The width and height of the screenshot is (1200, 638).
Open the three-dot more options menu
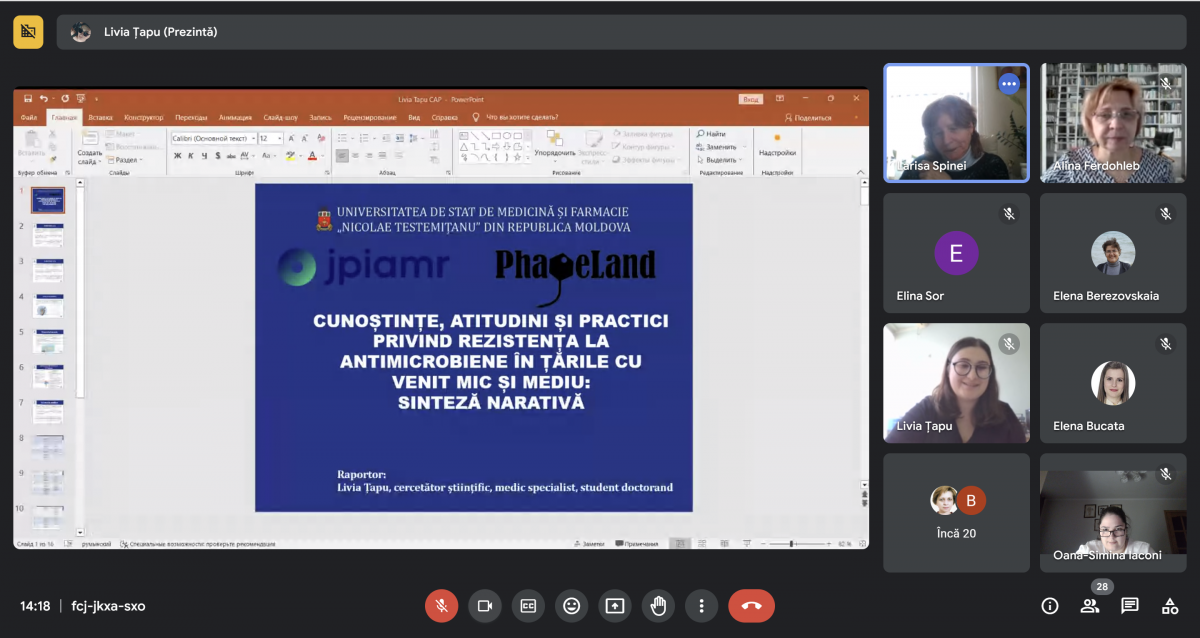702,605
